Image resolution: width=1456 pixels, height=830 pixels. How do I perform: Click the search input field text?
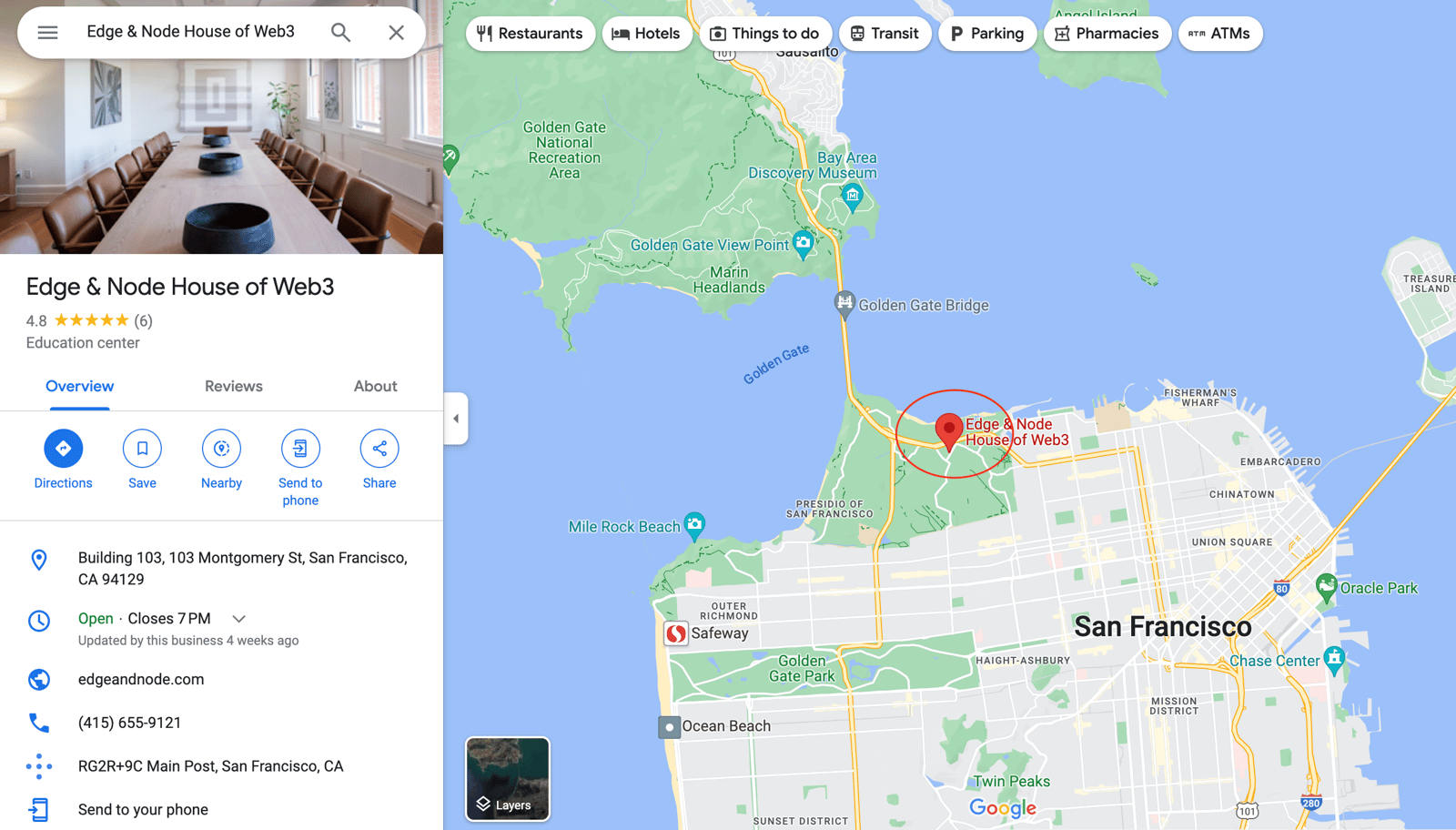pyautogui.click(x=191, y=32)
